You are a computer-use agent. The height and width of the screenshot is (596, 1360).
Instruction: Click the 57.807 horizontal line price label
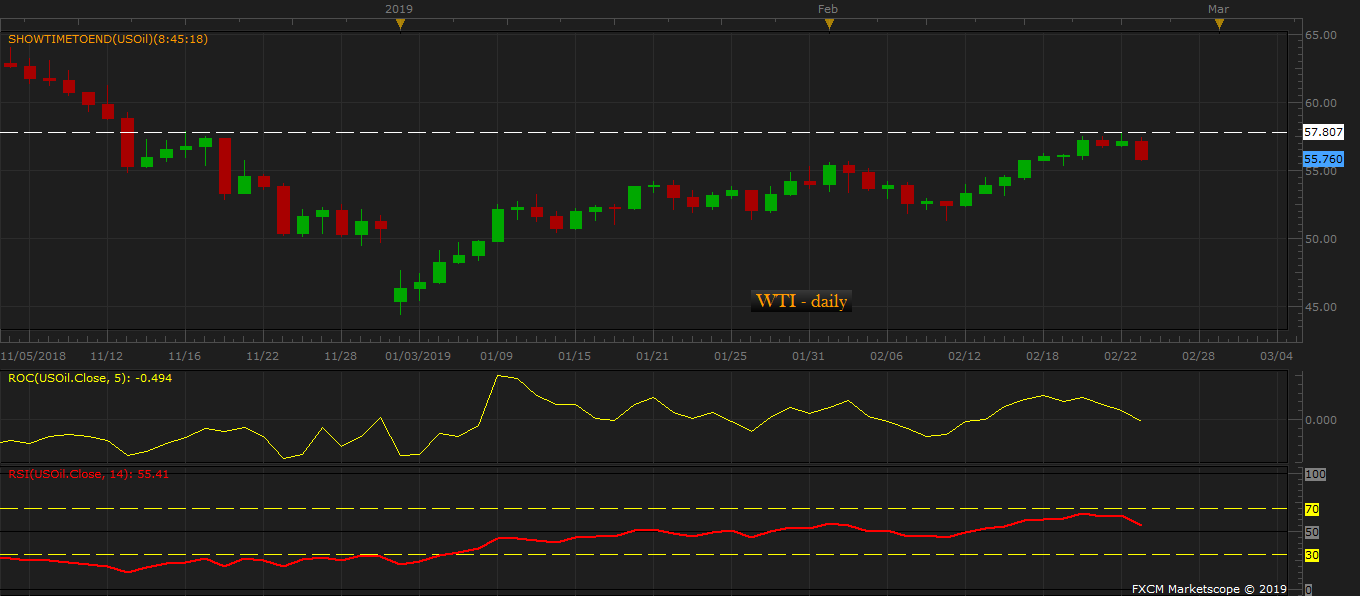coord(1323,132)
